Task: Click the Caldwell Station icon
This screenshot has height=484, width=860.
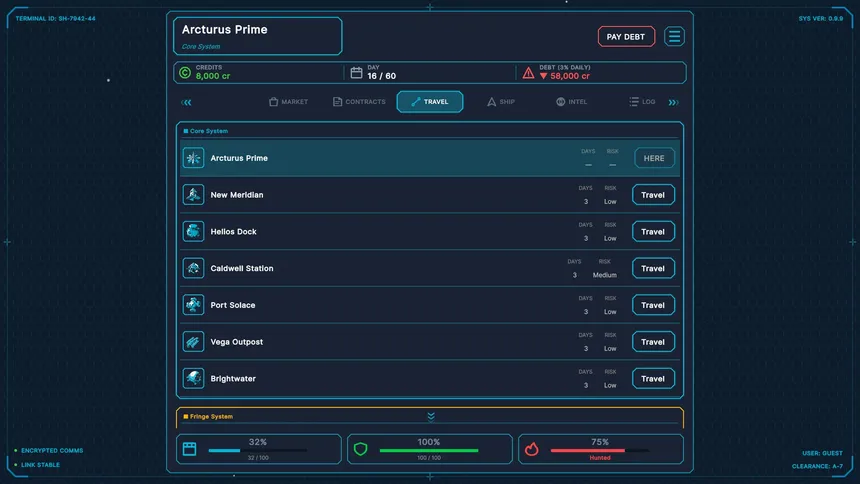Action: click(193, 268)
